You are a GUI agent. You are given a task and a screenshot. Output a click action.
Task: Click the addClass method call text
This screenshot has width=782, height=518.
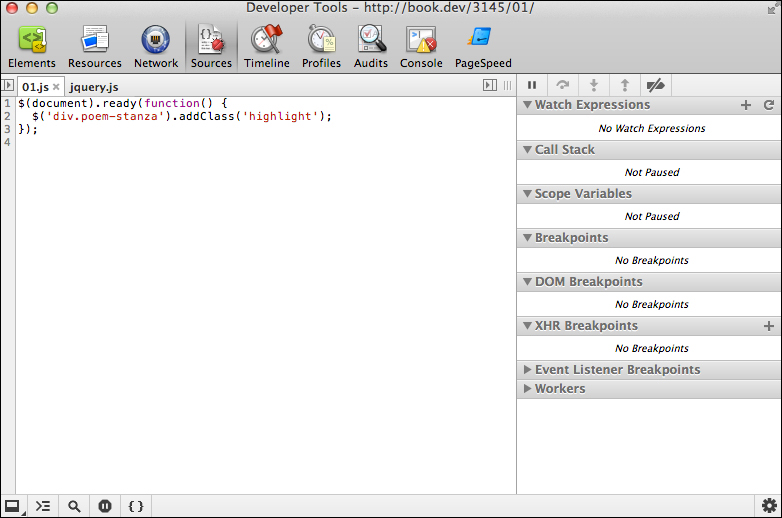coord(207,116)
